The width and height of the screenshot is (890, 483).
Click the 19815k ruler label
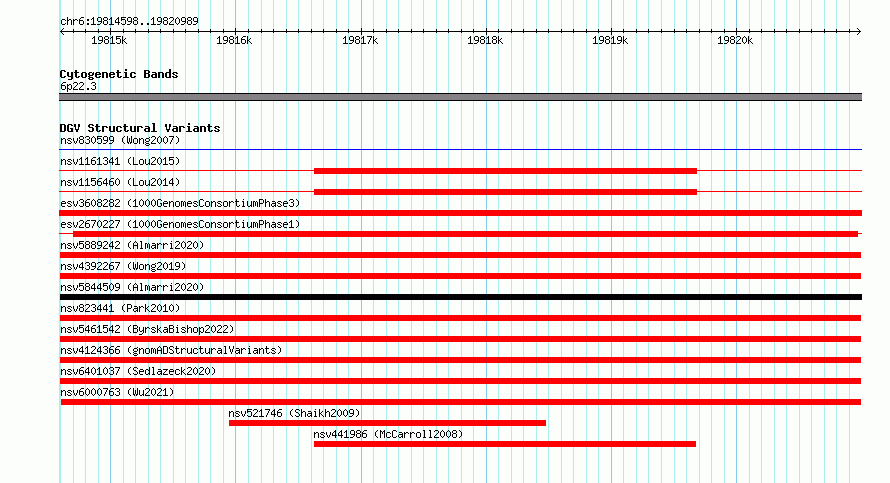click(x=109, y=40)
